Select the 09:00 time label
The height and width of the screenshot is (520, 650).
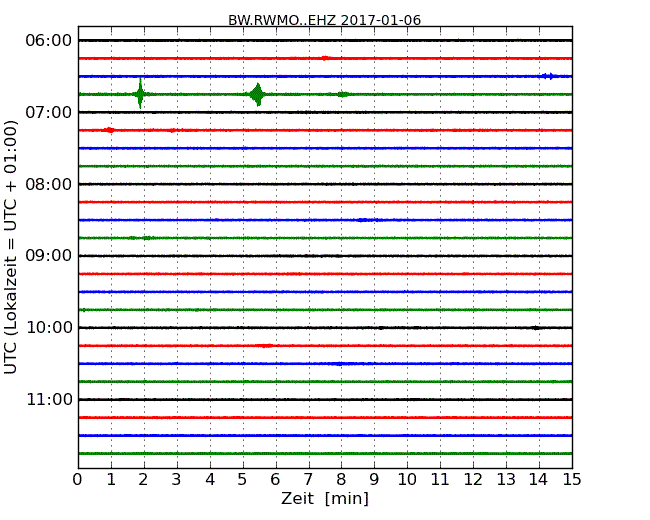49,256
